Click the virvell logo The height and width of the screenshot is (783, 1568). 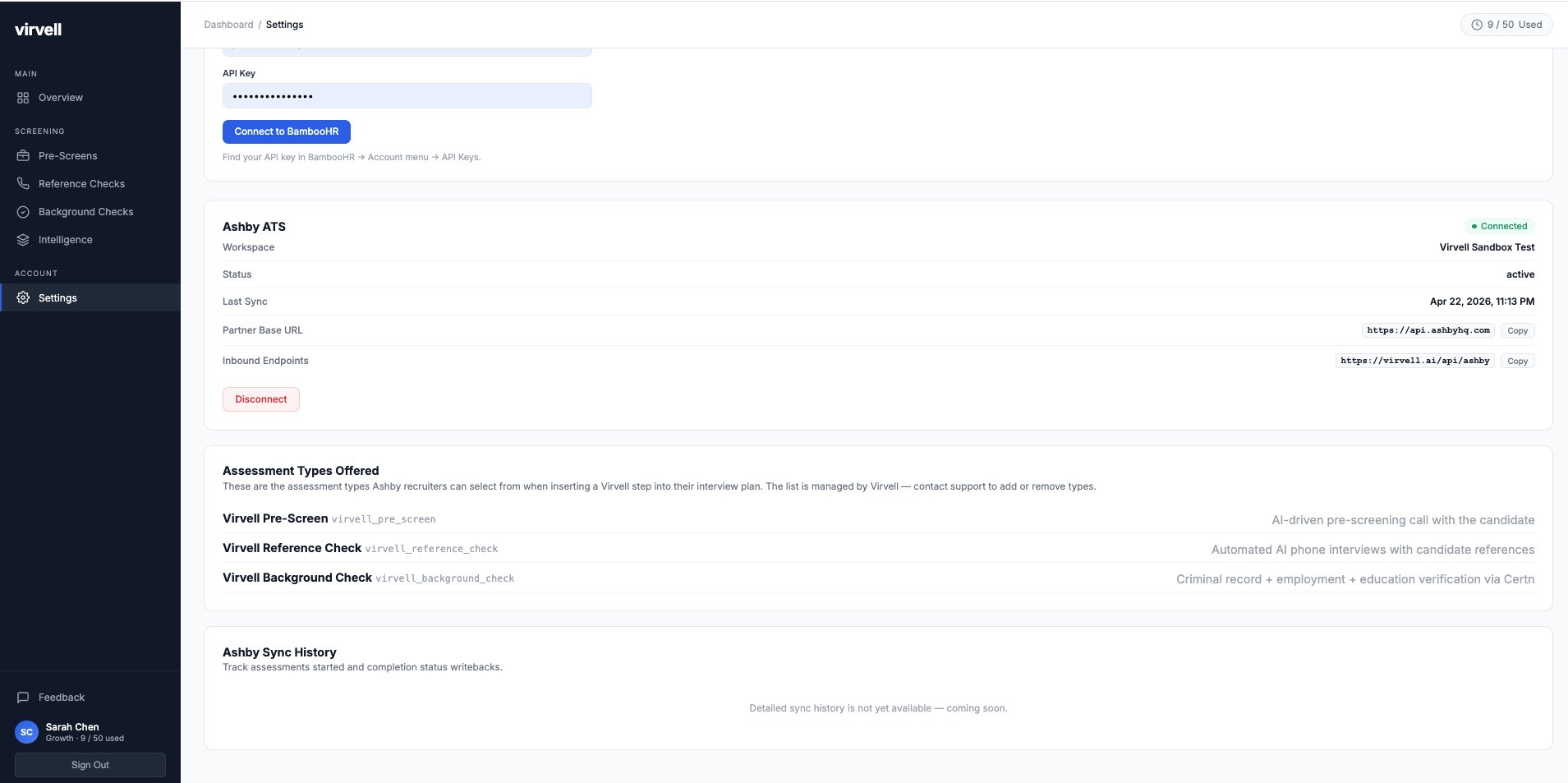(38, 30)
